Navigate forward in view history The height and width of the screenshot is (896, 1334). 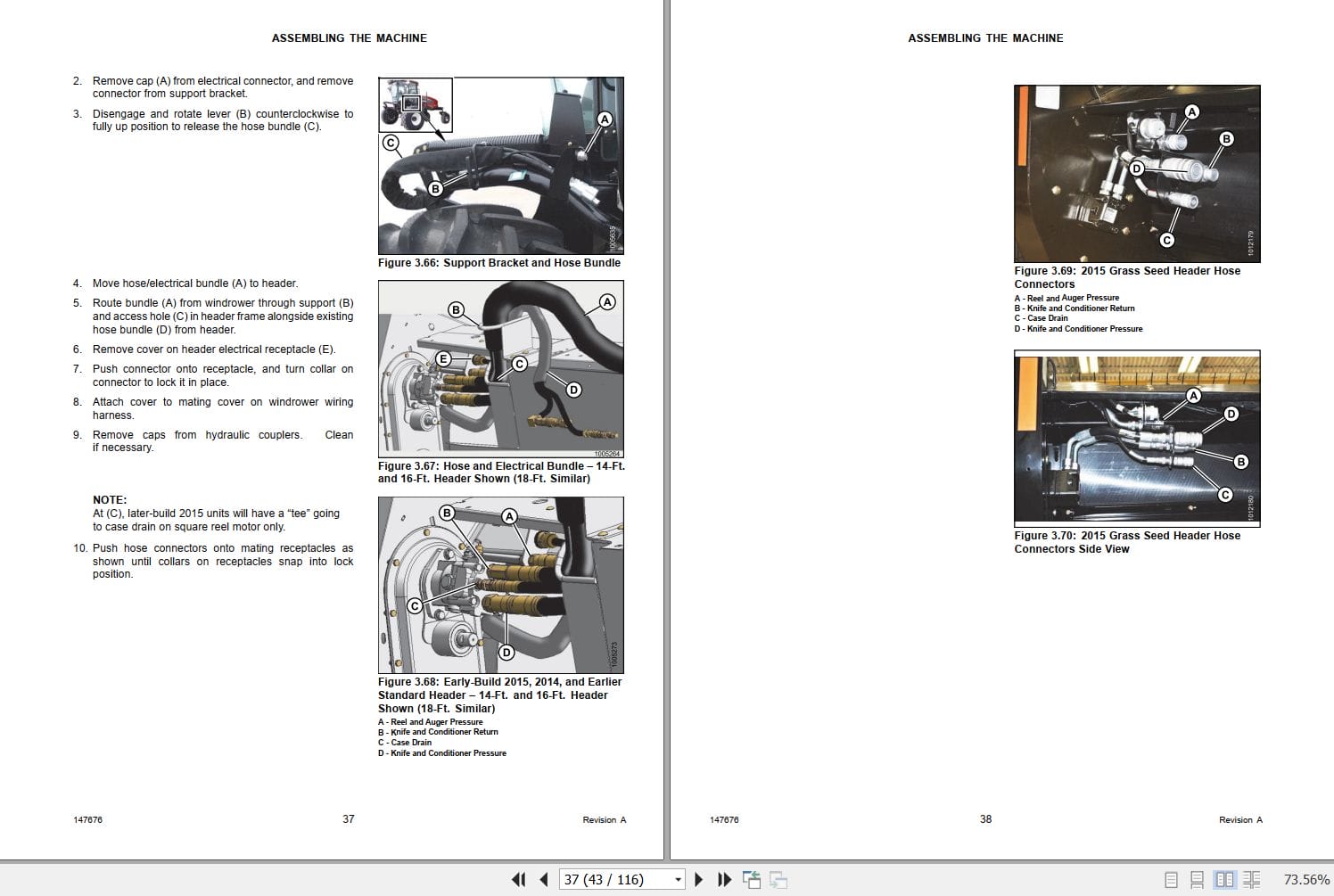[x=778, y=879]
